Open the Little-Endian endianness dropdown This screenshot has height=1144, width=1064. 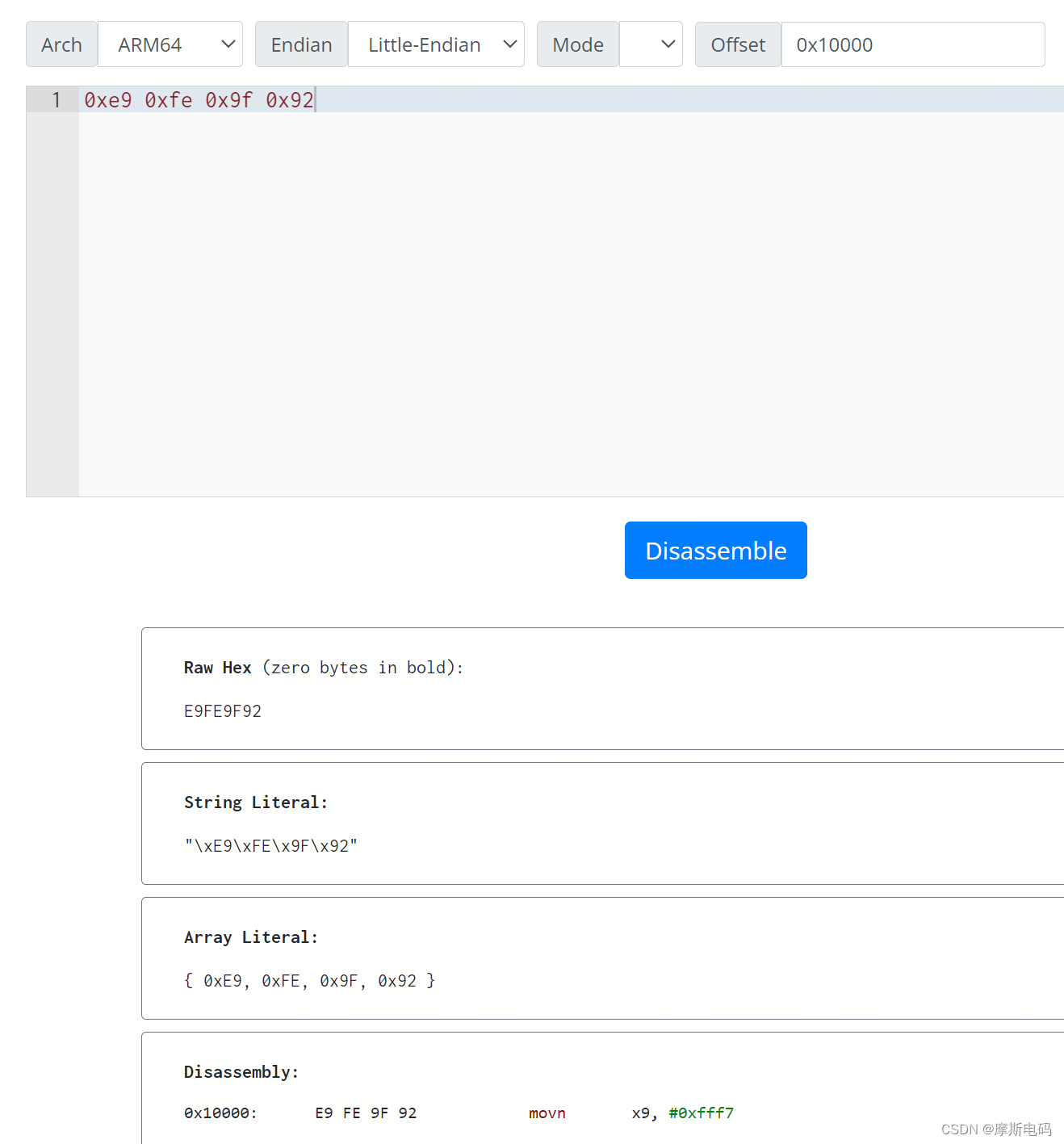pos(436,44)
